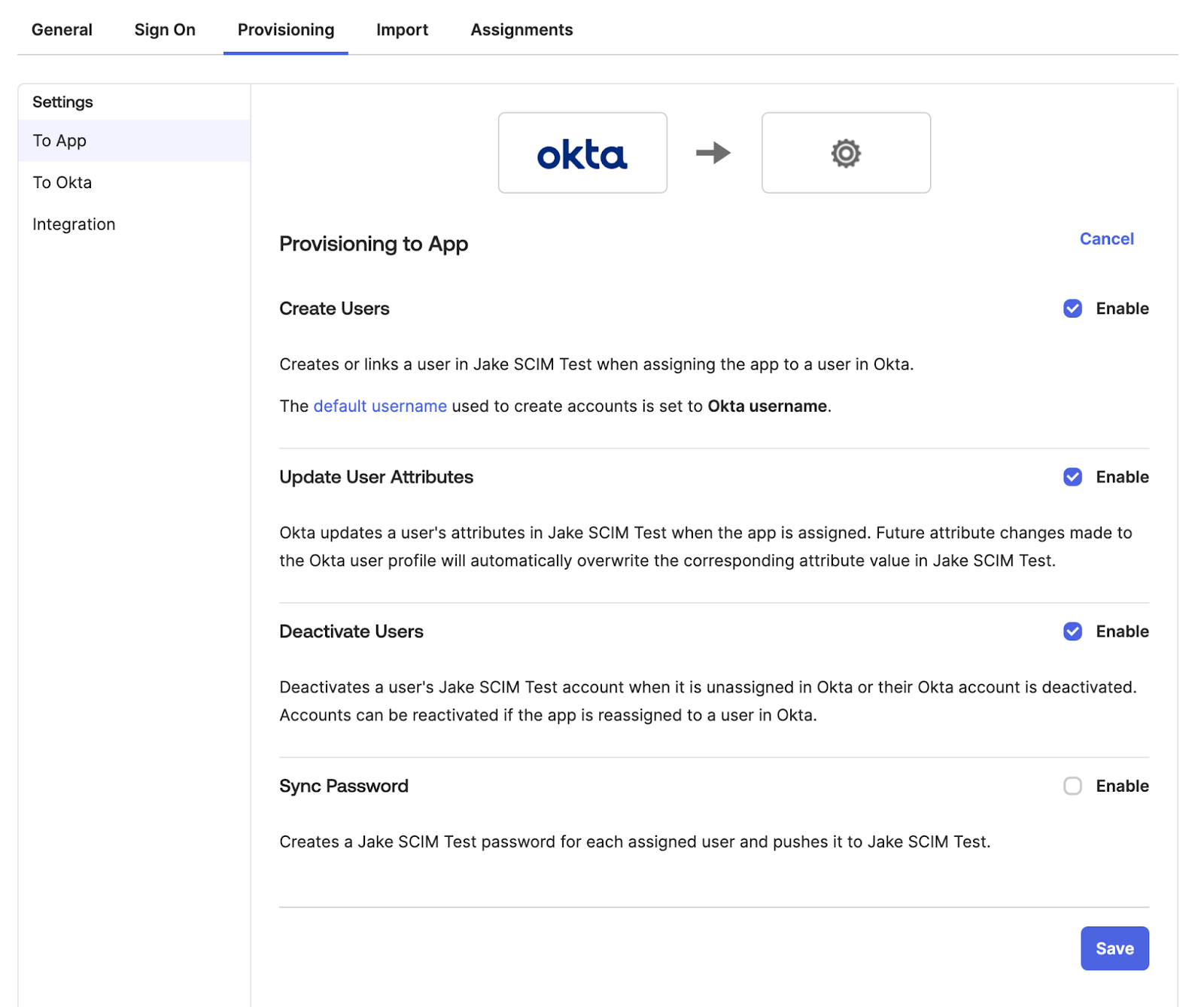Click the arrow between Okta and app
Image resolution: width=1204 pixels, height=1007 pixels.
(x=713, y=153)
